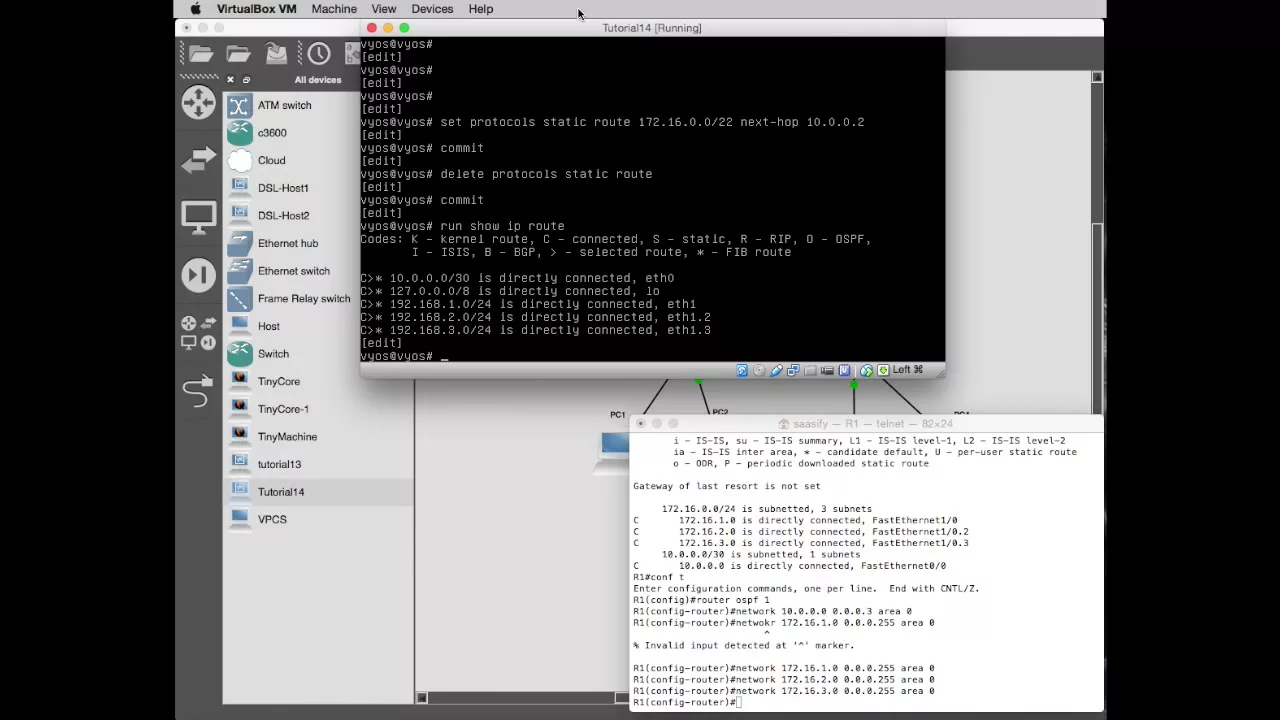This screenshot has width=1280, height=720.
Task: Click GNS3 snapshot clock icon
Action: pyautogui.click(x=319, y=54)
